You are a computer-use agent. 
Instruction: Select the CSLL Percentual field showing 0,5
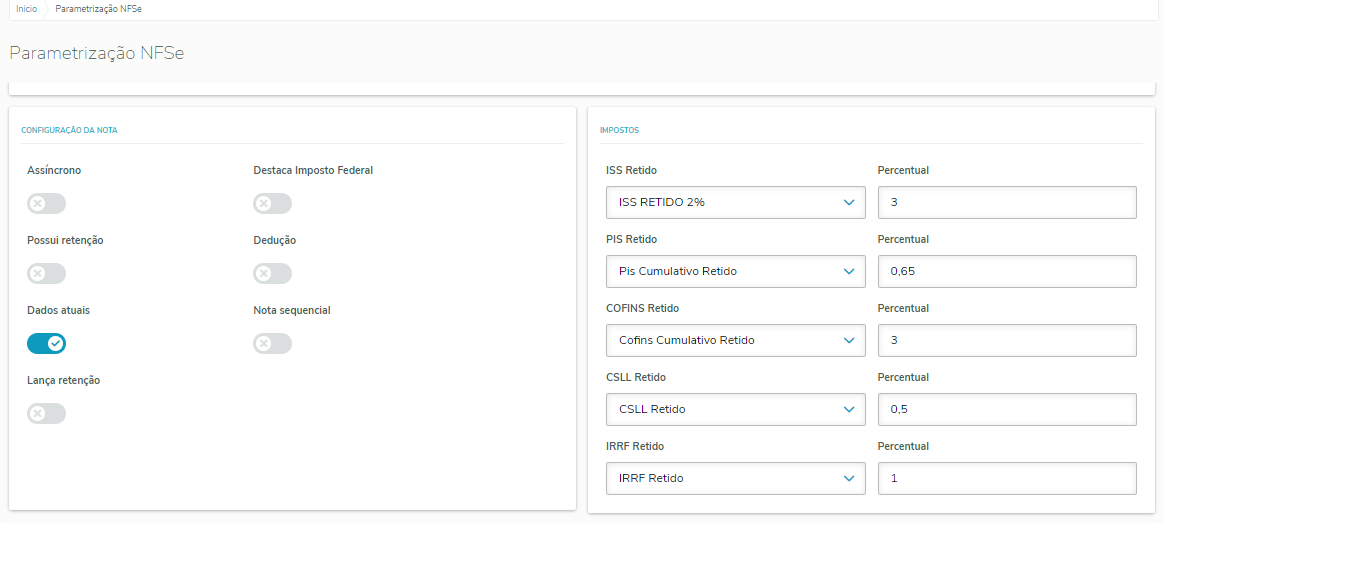[x=1007, y=409]
